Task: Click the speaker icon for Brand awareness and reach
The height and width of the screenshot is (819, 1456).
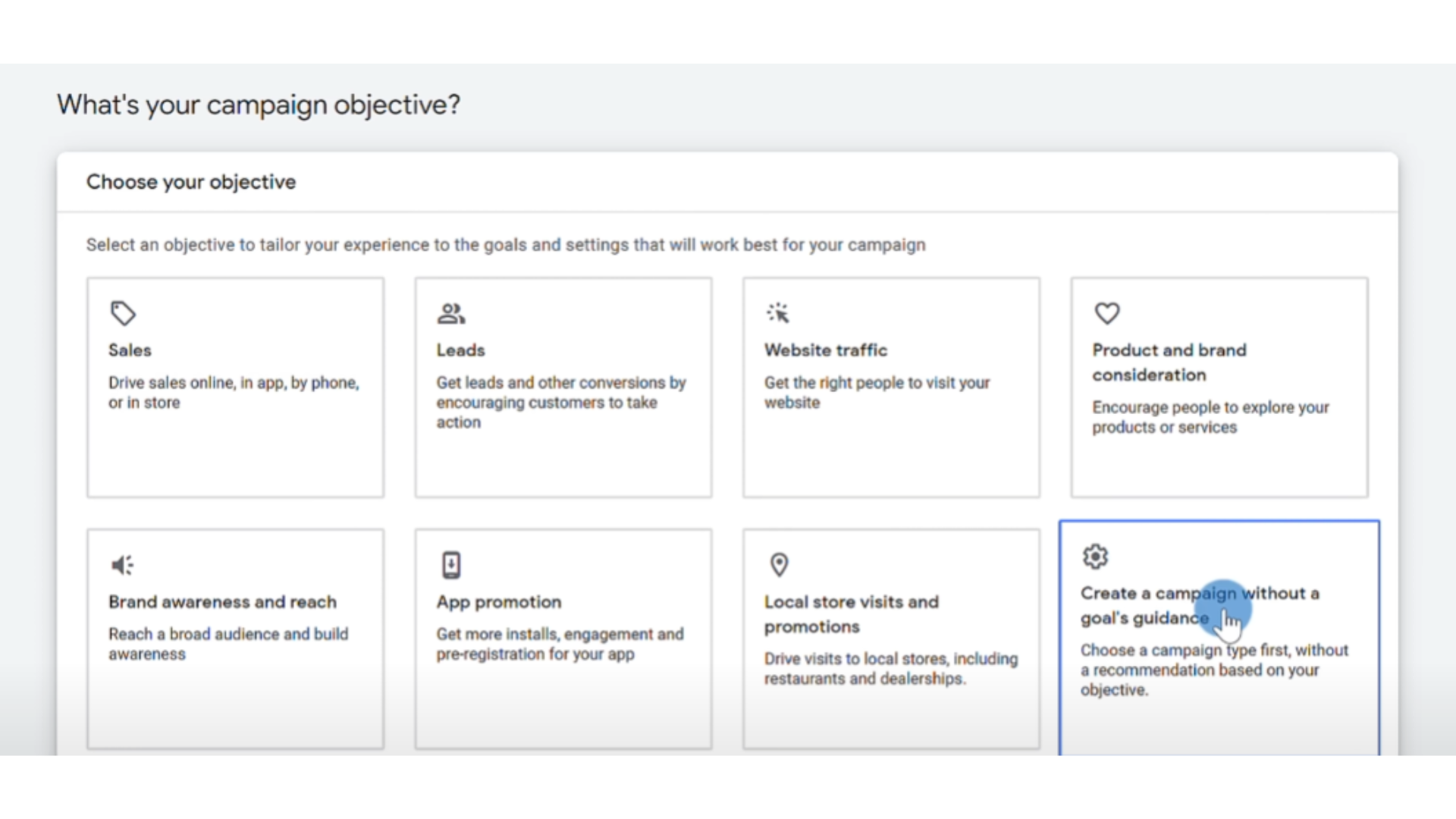Action: [x=122, y=564]
